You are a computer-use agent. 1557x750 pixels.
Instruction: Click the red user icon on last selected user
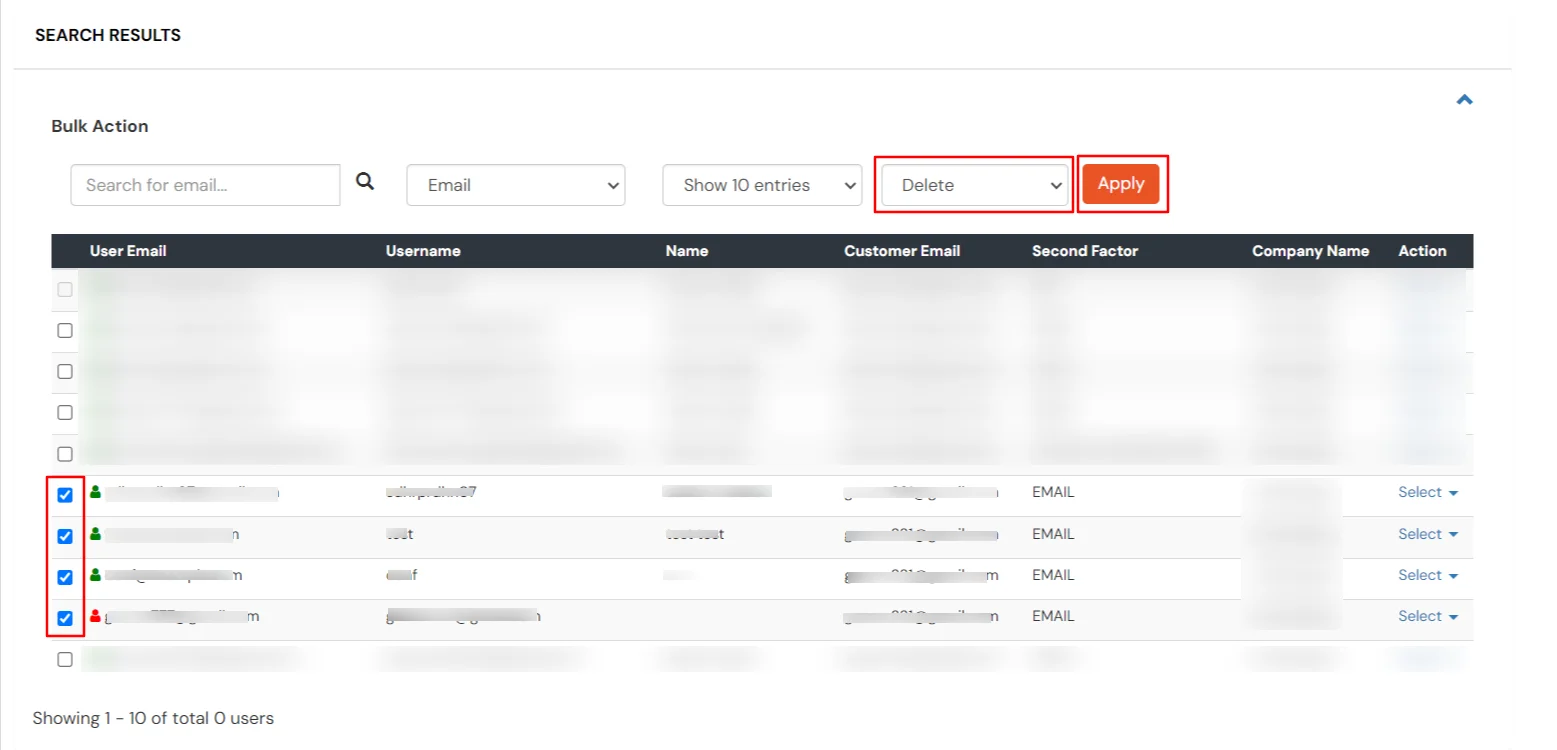tap(95, 615)
